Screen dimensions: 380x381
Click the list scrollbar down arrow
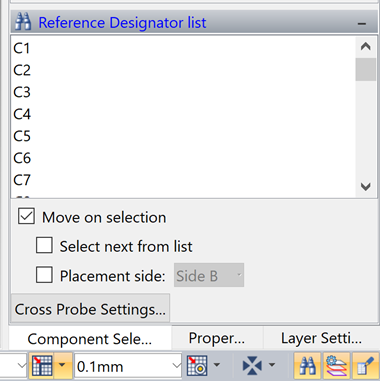pyautogui.click(x=366, y=187)
